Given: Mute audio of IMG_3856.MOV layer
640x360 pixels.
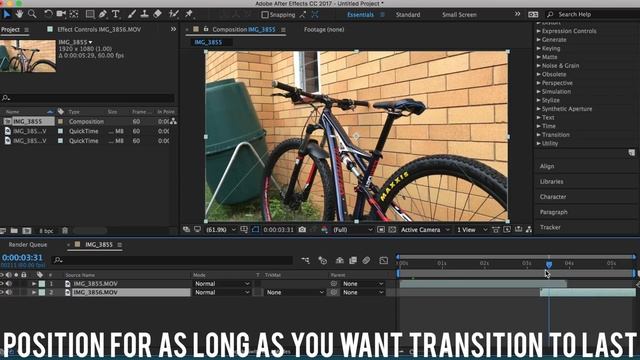Looking at the screenshot, I should (9, 292).
